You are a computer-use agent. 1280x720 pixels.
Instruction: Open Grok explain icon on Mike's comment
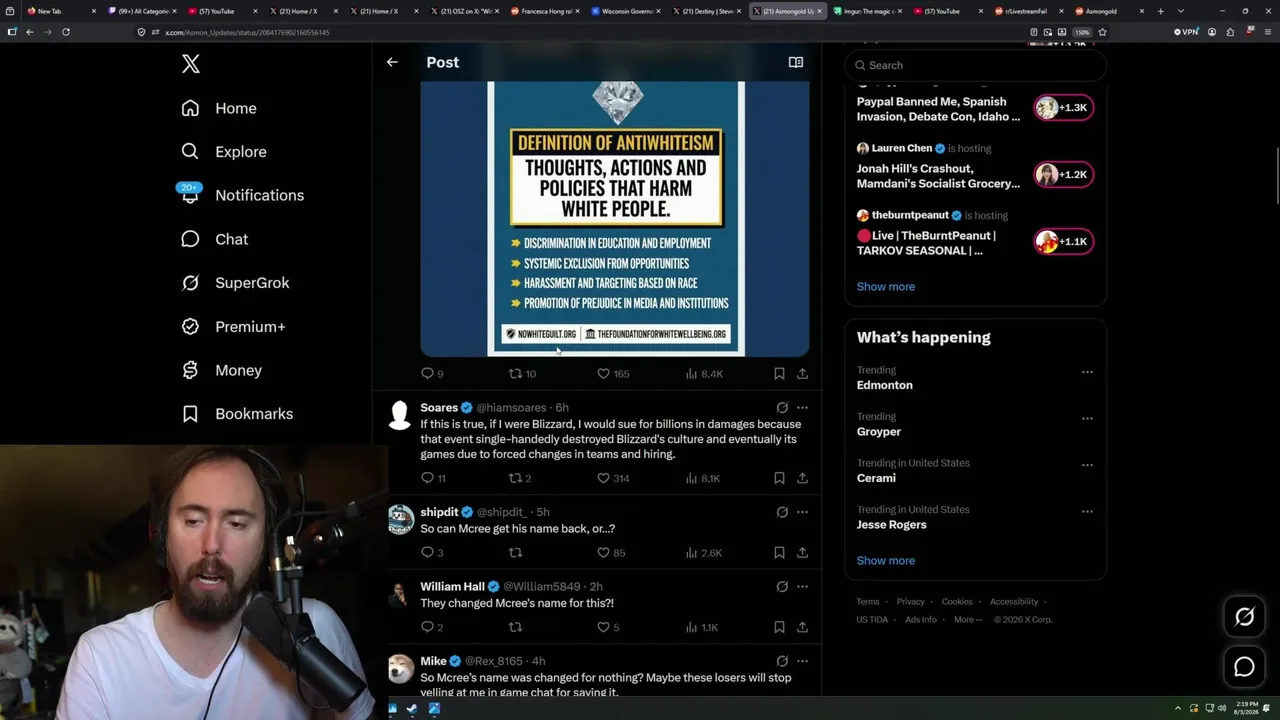(782, 661)
